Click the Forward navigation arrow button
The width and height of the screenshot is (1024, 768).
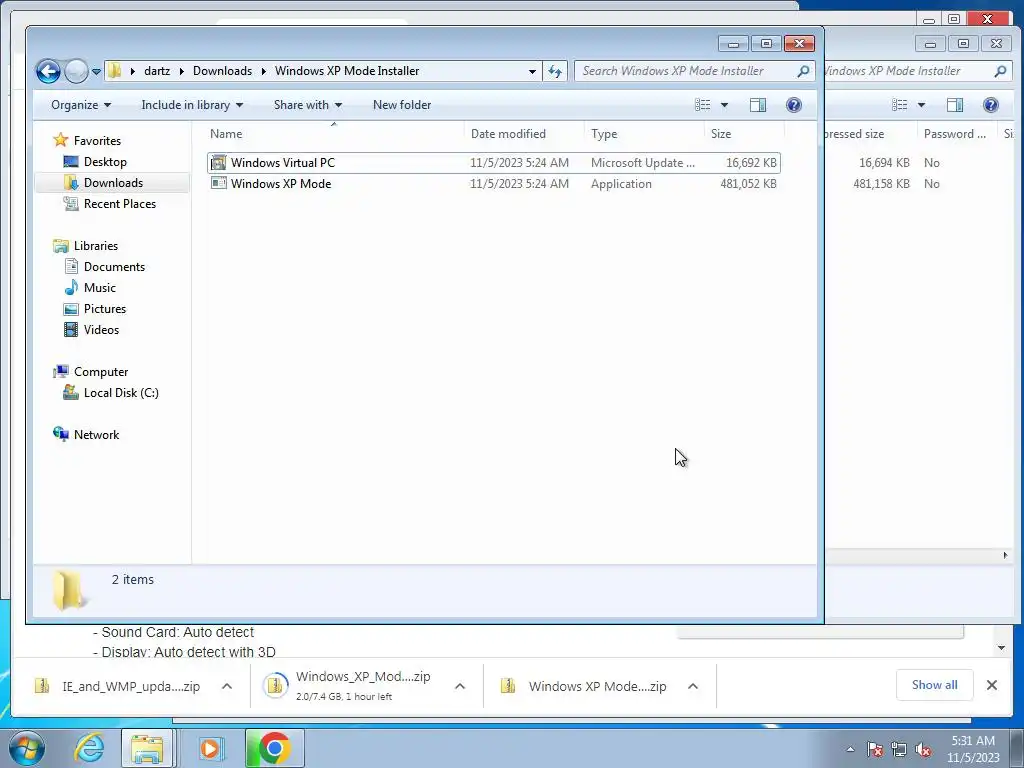pyautogui.click(x=76, y=71)
